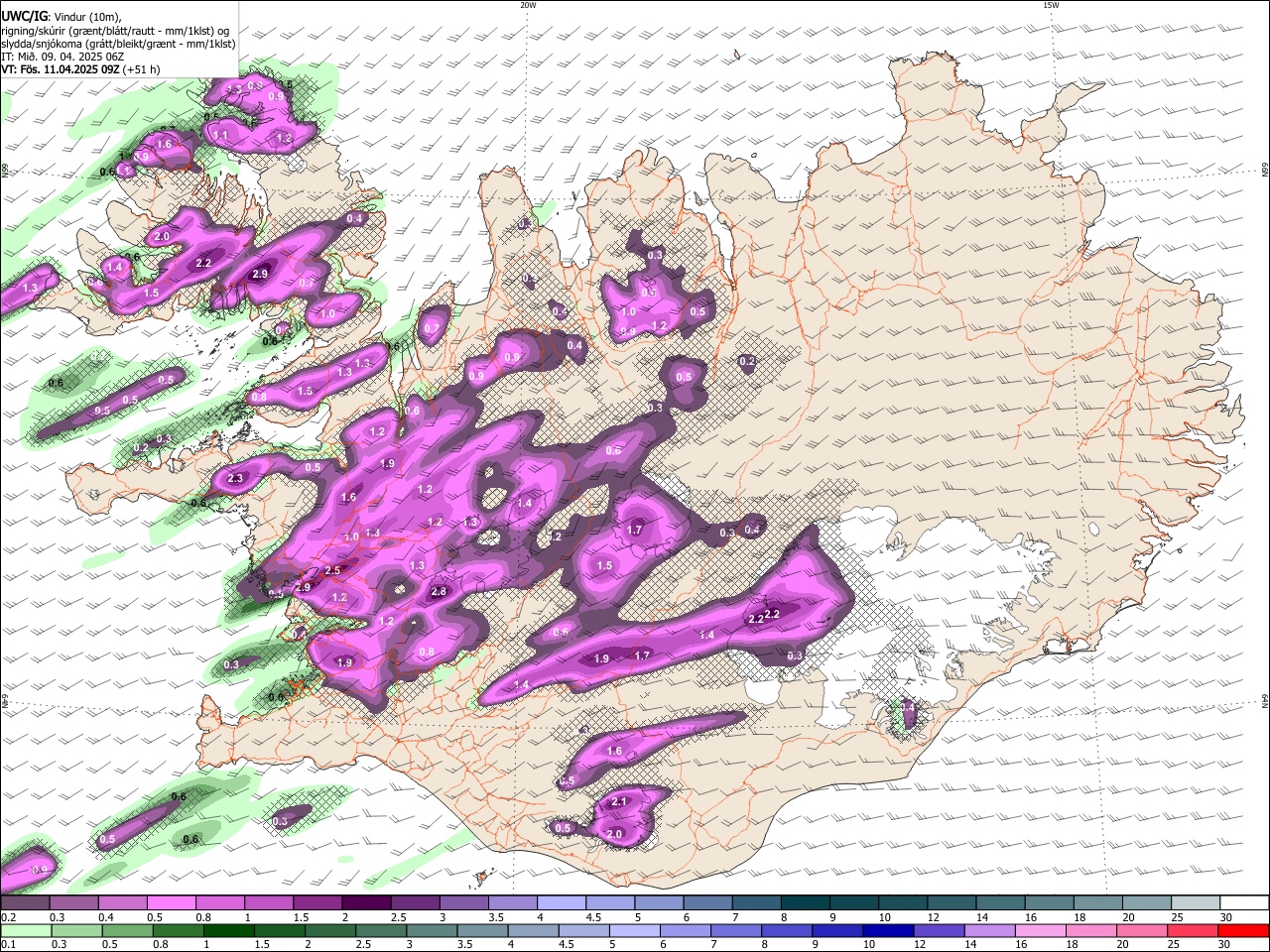Screen dimensions: 1270x952
Task: Click the lavender swatch above top-row '4'
Action: click(562, 903)
